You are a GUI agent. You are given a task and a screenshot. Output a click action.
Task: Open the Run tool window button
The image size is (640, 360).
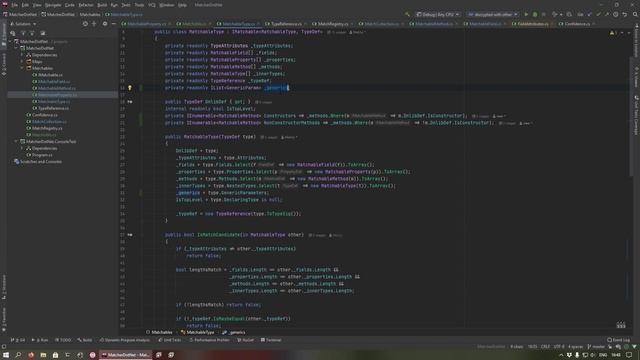pos(40,340)
